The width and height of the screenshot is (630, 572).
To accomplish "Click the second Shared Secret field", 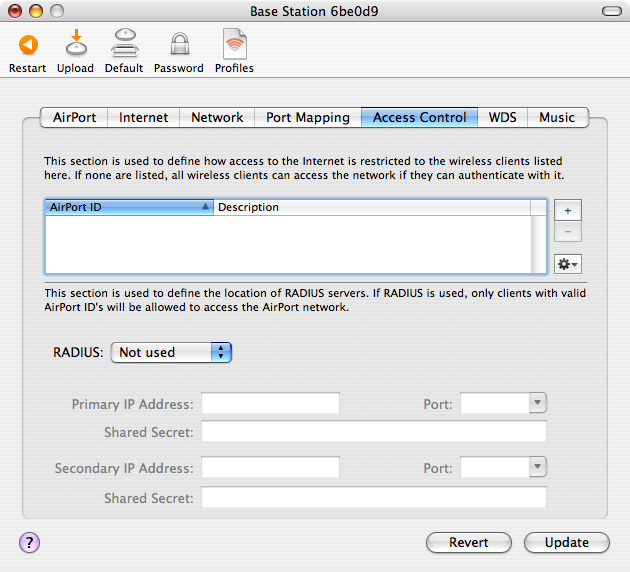I will click(x=374, y=497).
